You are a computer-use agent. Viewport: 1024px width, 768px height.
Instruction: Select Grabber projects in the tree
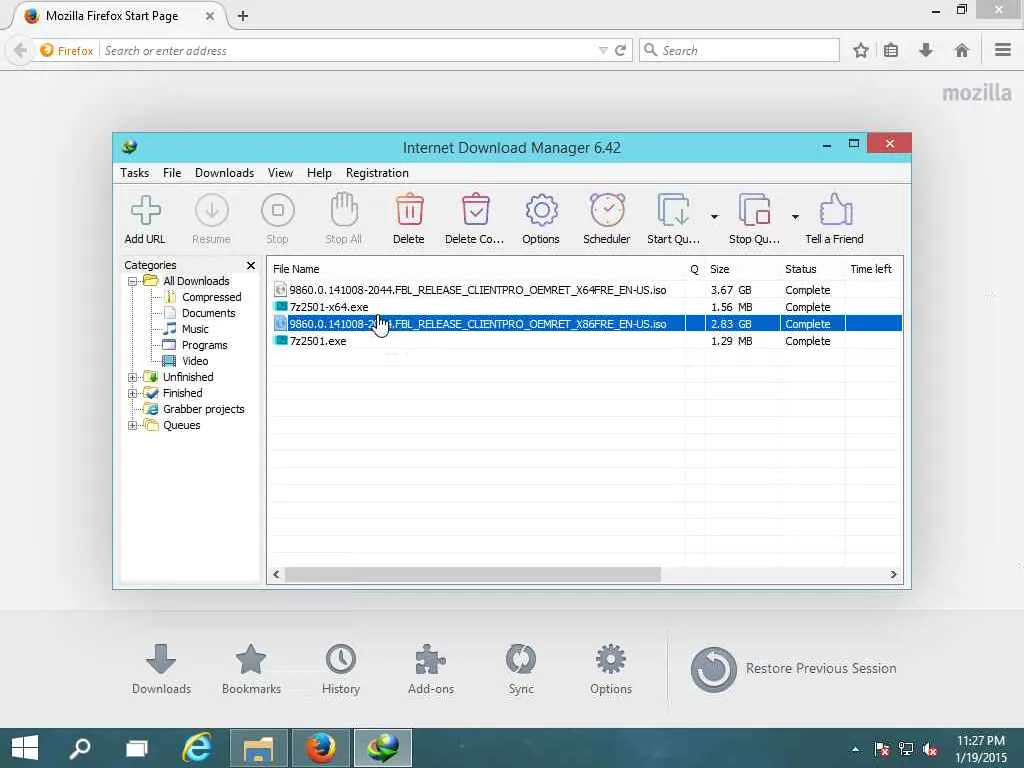[203, 409]
